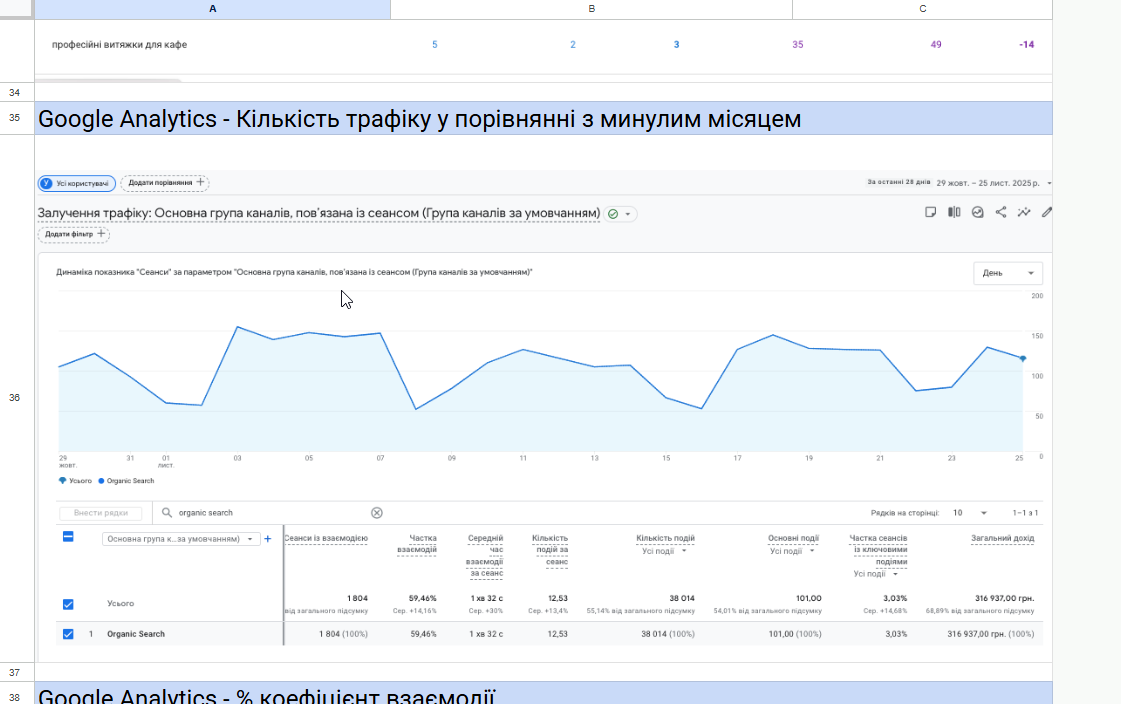Toggle the select-all minus checkbox

click(x=68, y=537)
